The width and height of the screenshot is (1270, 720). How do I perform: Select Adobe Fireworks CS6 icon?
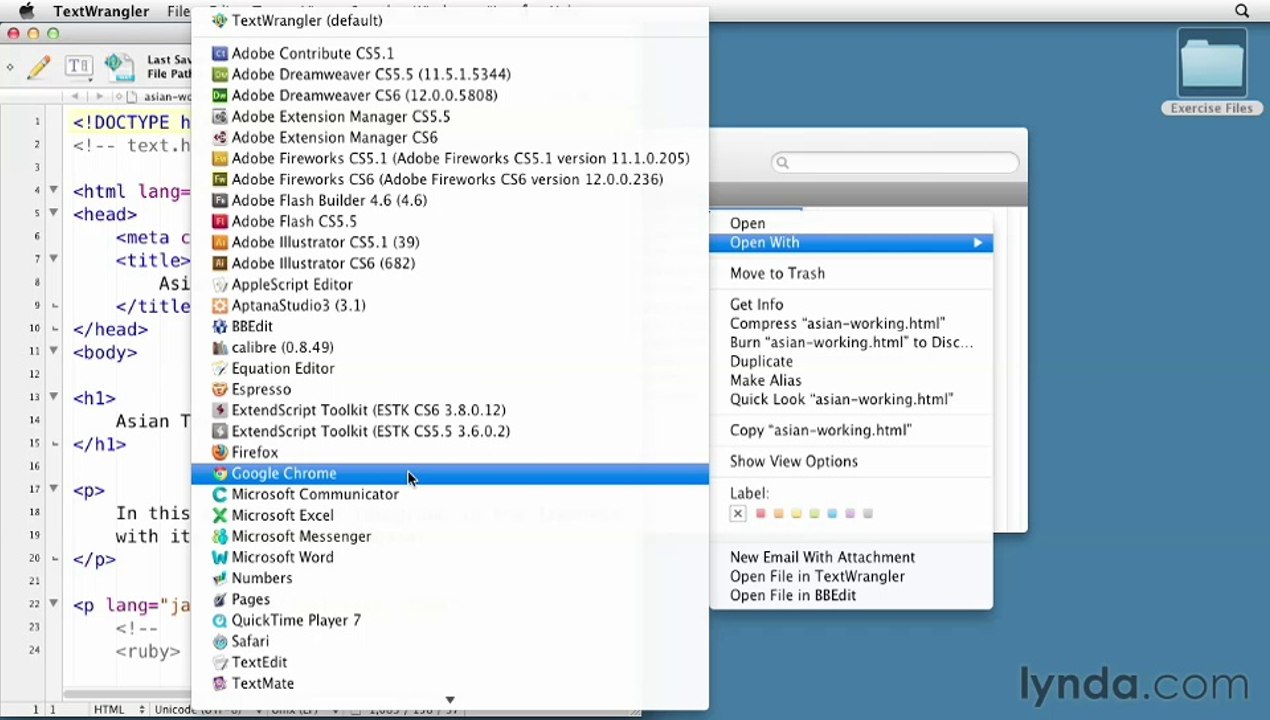pos(220,179)
